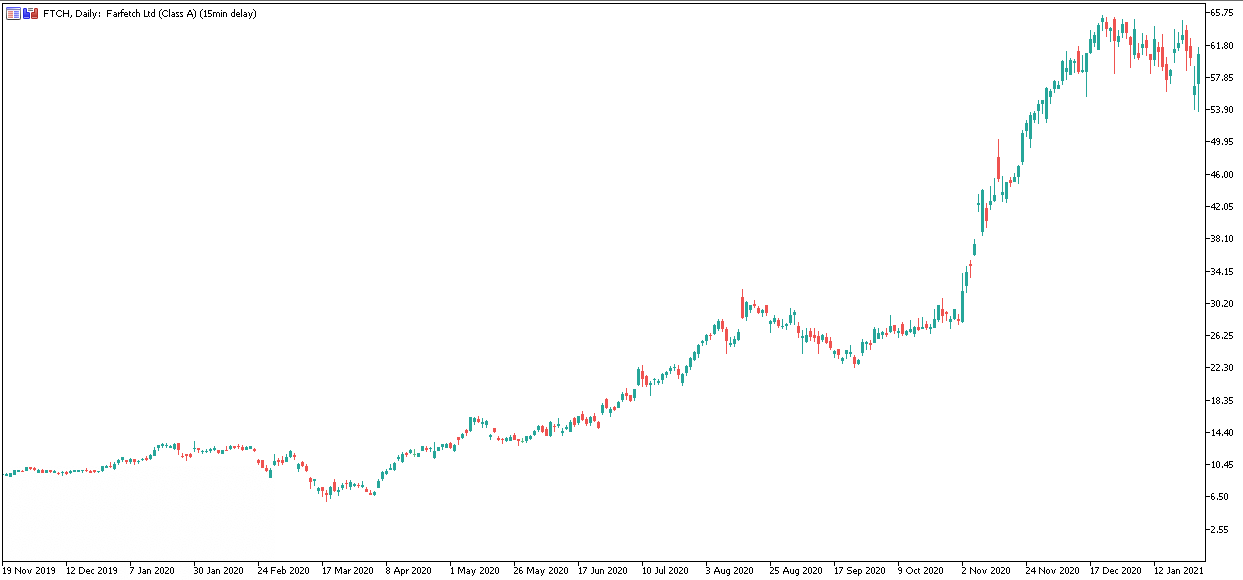Click the 2.55 price scale label

coord(1221,530)
